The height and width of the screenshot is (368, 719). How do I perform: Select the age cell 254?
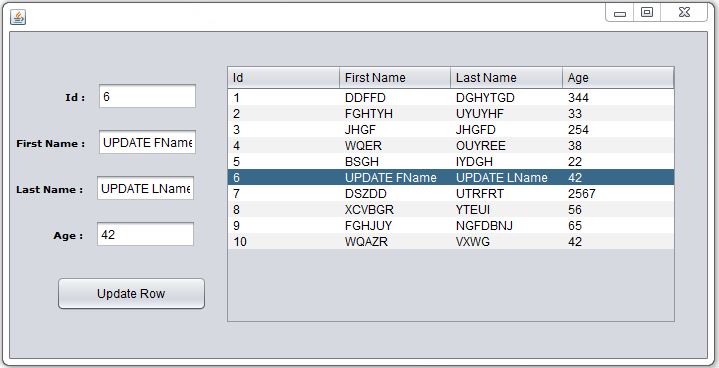coord(618,130)
